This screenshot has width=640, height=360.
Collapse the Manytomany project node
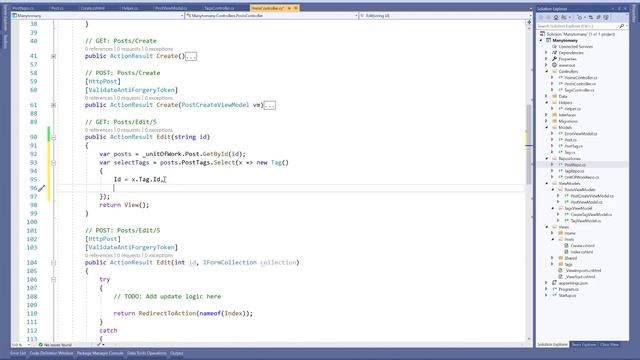[x=542, y=40]
